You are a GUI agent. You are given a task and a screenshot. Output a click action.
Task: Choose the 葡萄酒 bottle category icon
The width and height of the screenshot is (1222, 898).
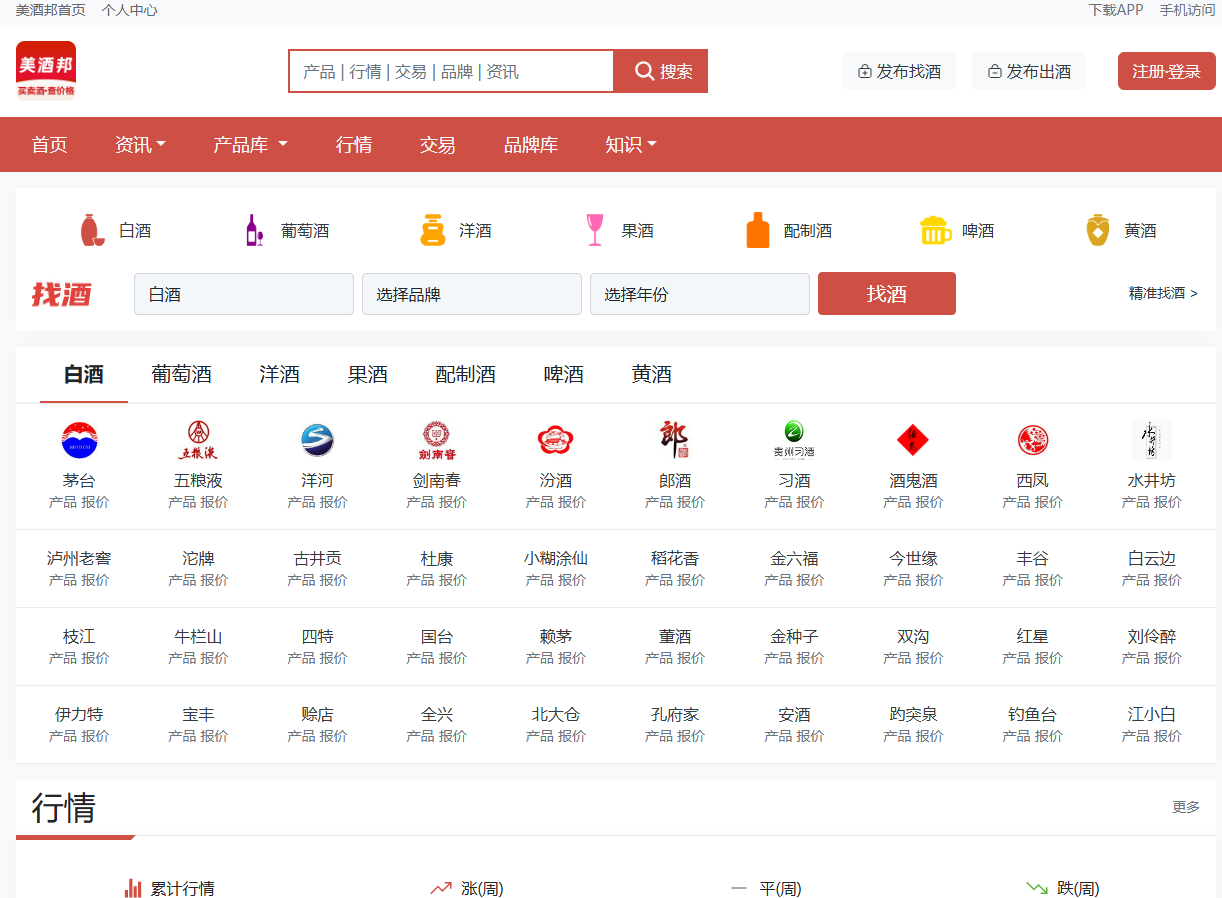point(254,230)
